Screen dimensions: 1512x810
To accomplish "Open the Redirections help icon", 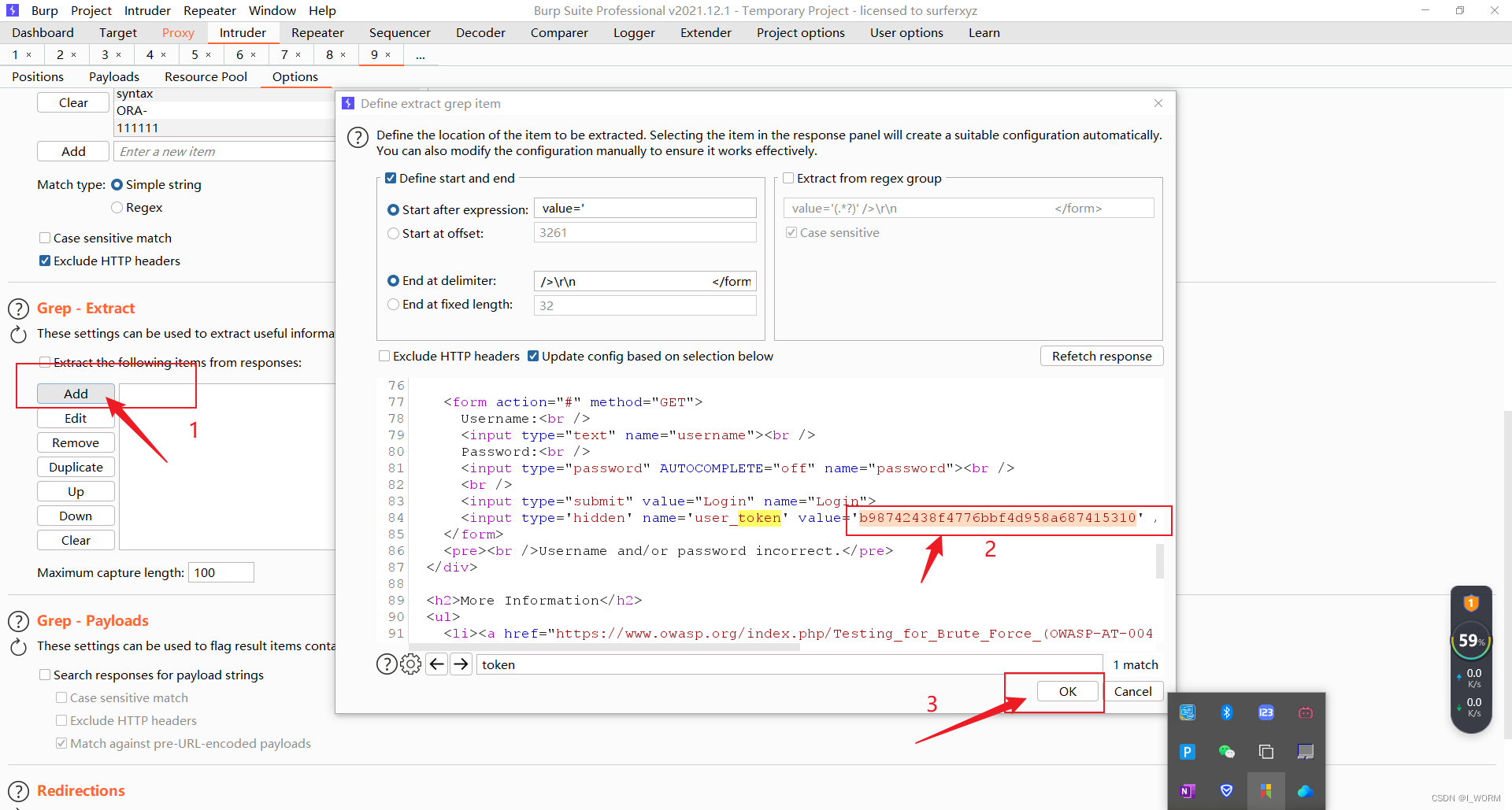I will pos(19,791).
